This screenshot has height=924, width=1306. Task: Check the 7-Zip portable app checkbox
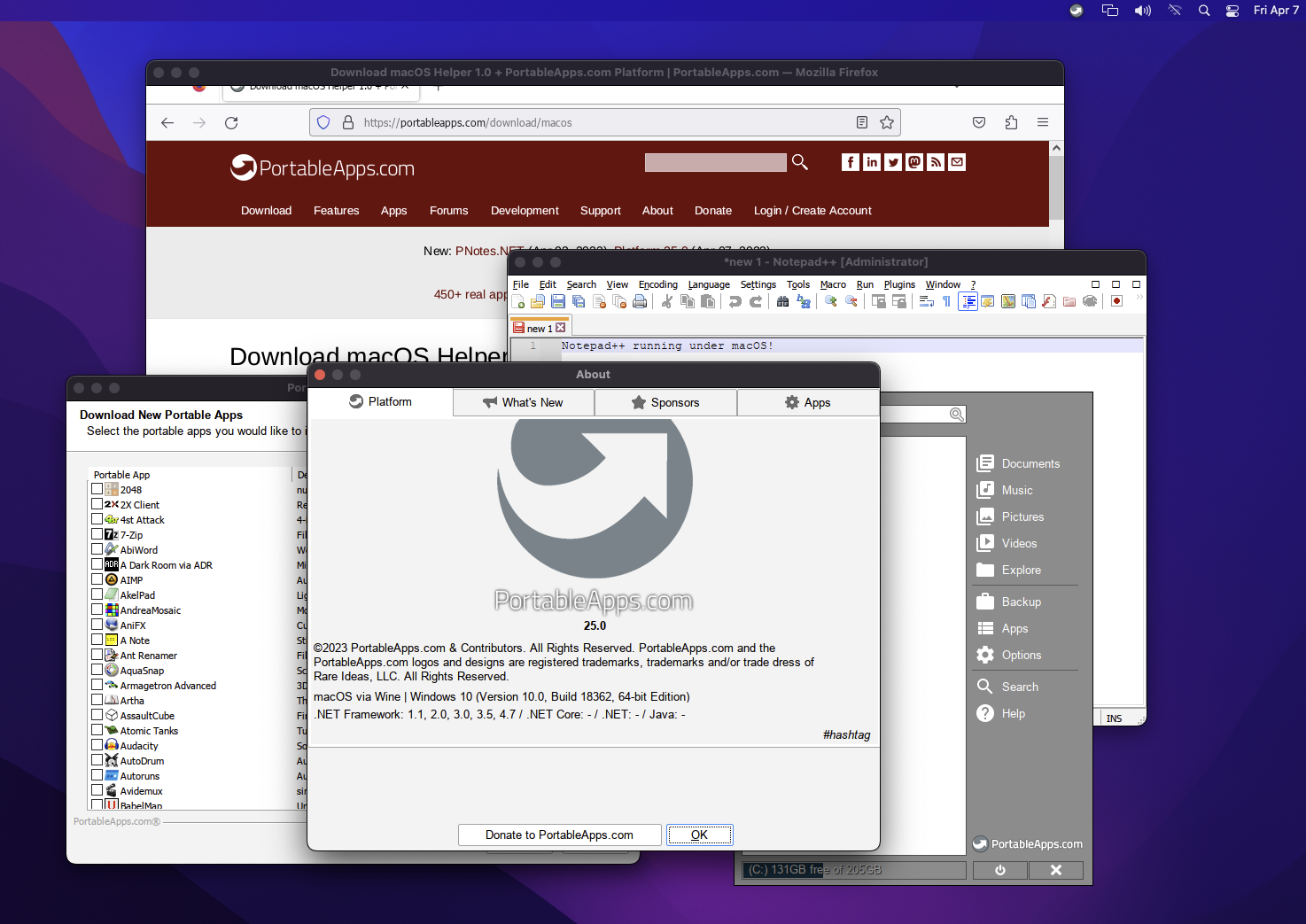coord(97,534)
